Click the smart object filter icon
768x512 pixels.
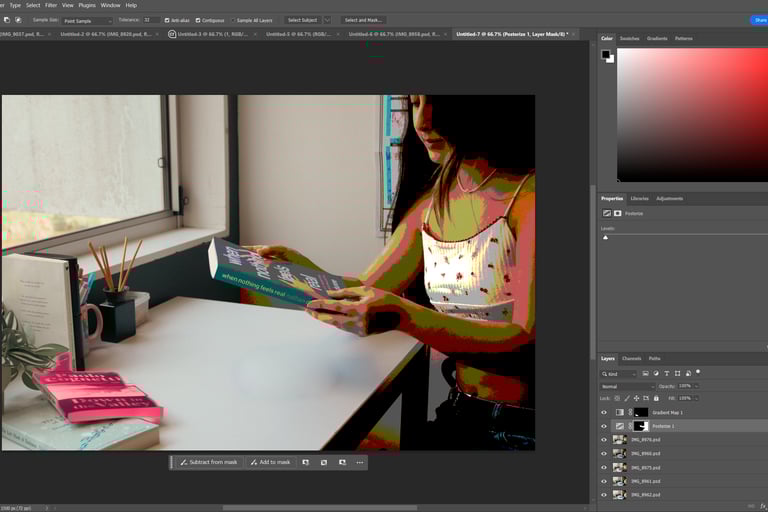coord(688,373)
